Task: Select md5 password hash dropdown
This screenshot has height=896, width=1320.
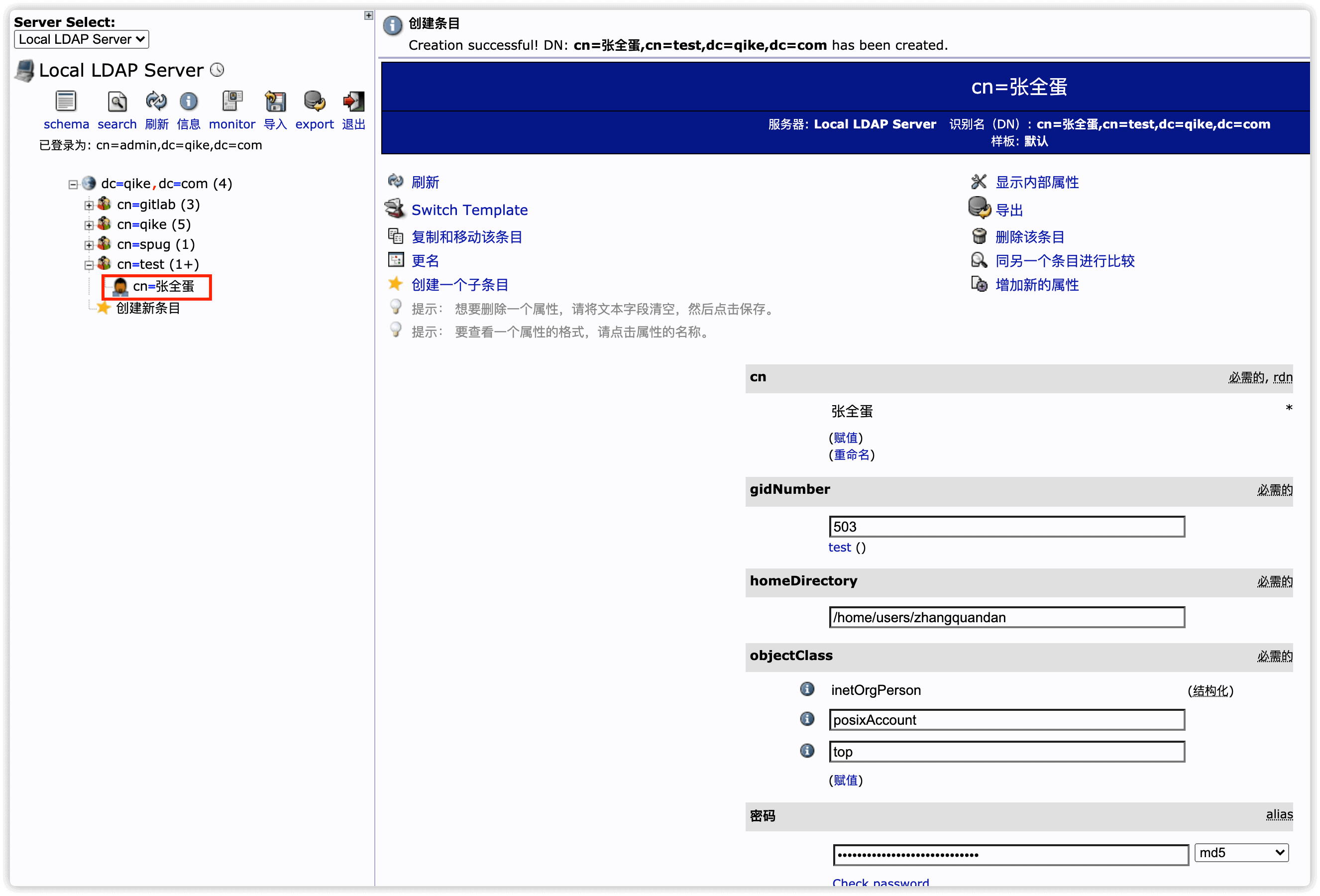Action: tap(1241, 854)
